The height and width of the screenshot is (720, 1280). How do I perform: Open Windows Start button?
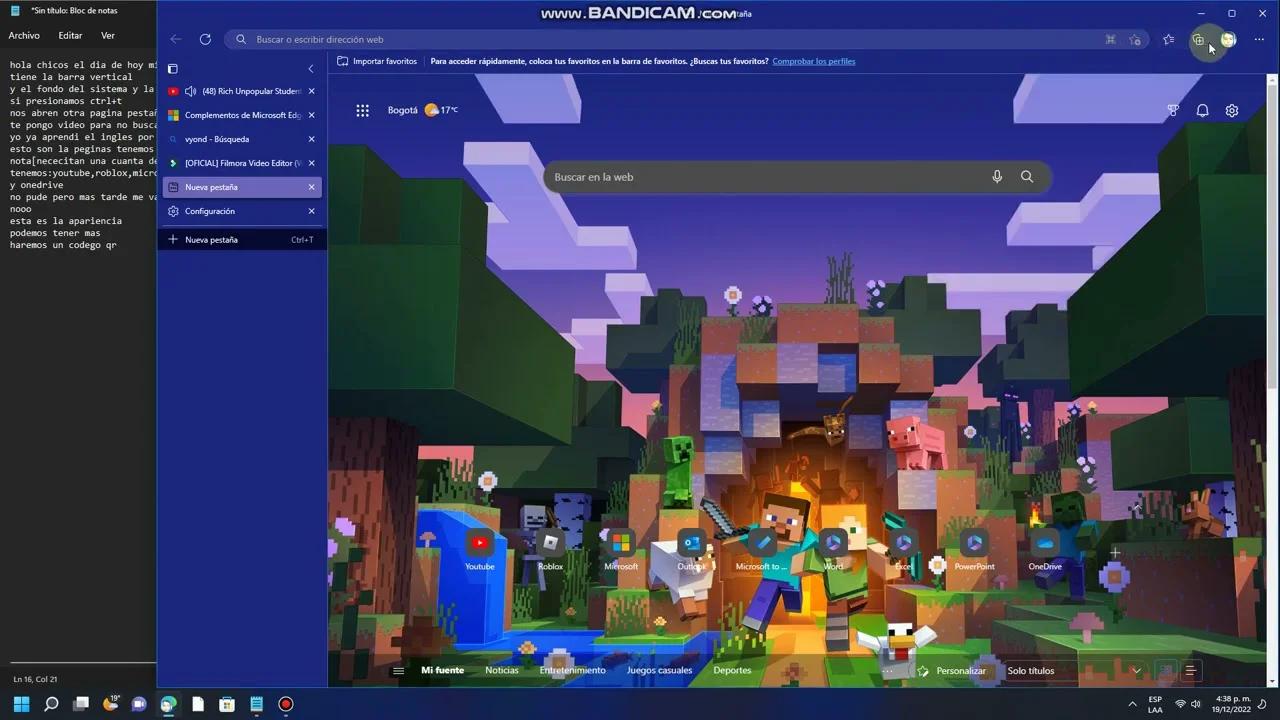[x=21, y=704]
